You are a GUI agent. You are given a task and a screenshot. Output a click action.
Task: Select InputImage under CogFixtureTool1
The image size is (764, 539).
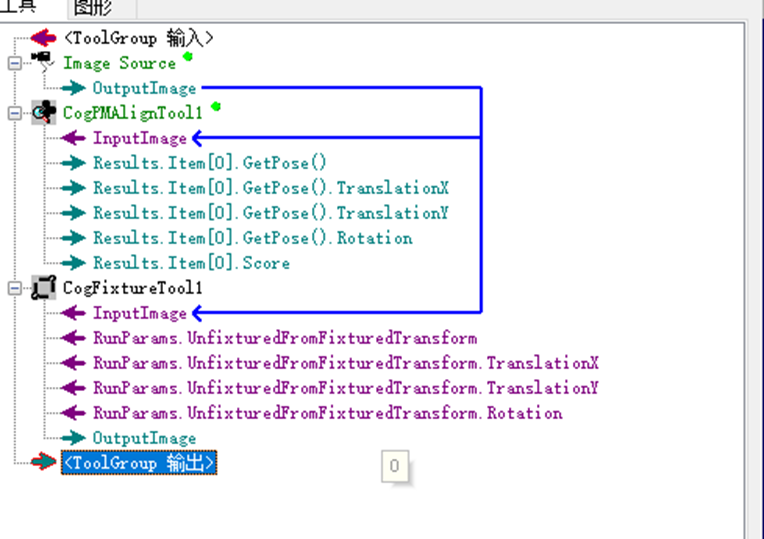(x=140, y=313)
